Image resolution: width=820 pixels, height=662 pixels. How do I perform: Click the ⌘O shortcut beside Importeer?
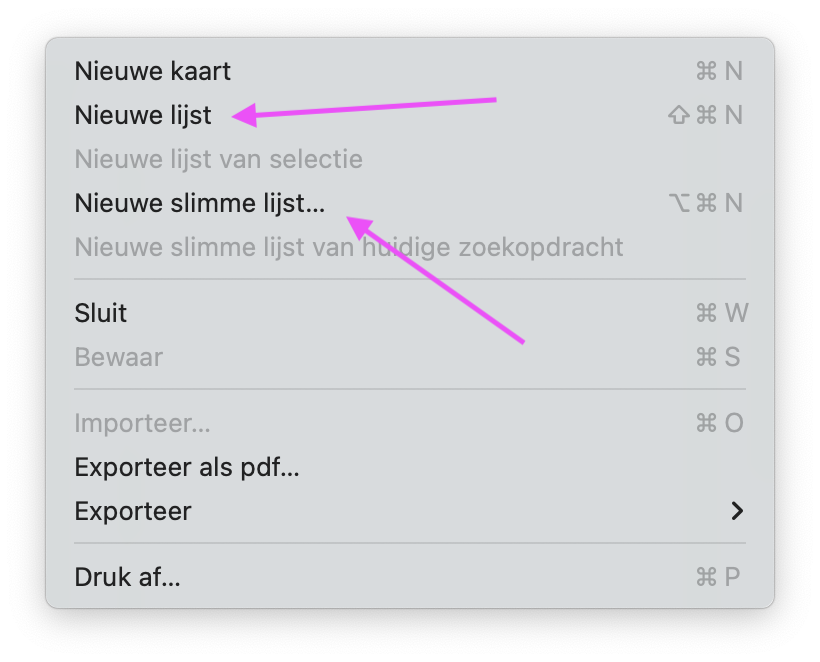[x=720, y=423]
